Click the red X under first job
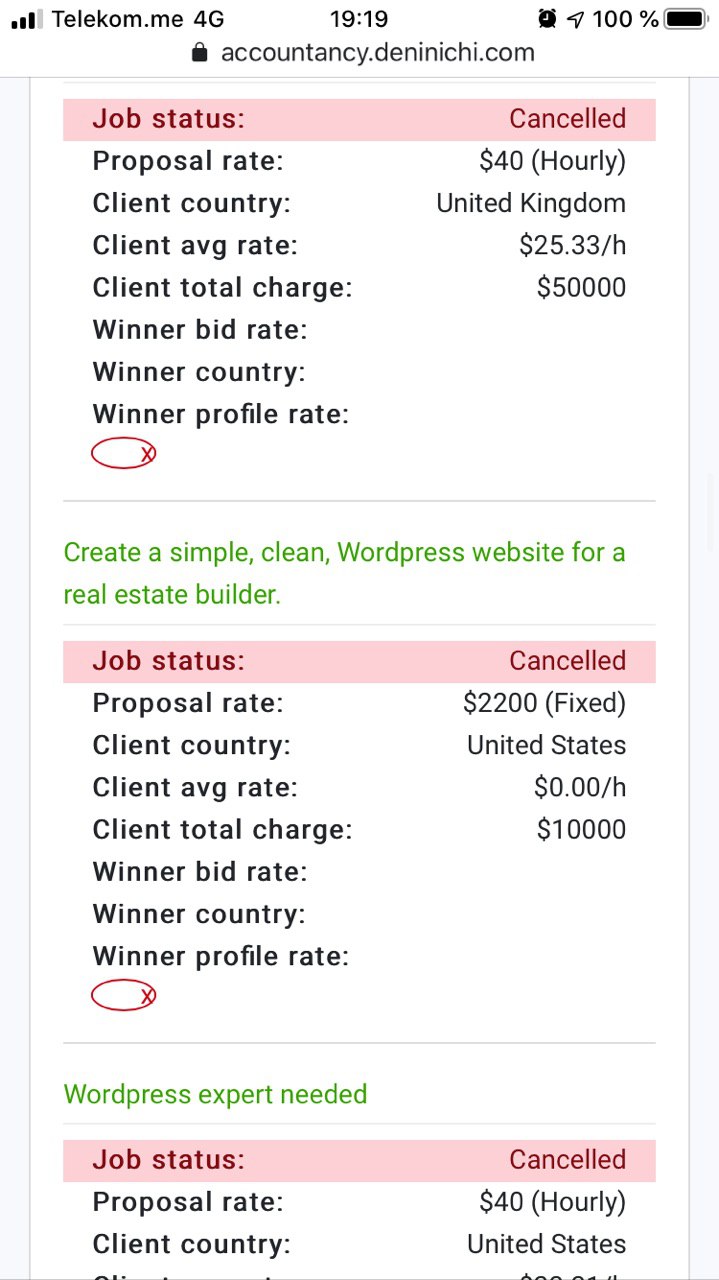 pyautogui.click(x=147, y=454)
